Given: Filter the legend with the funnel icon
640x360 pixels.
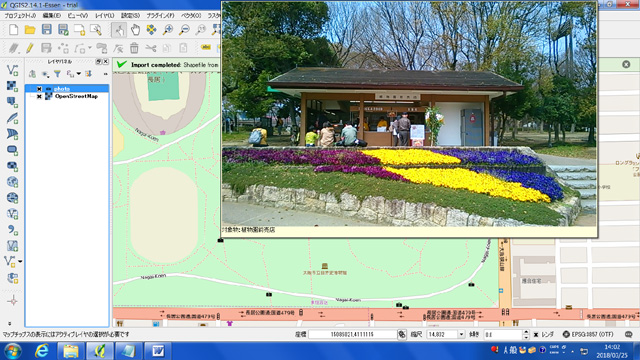Looking at the screenshot, I should coord(58,74).
